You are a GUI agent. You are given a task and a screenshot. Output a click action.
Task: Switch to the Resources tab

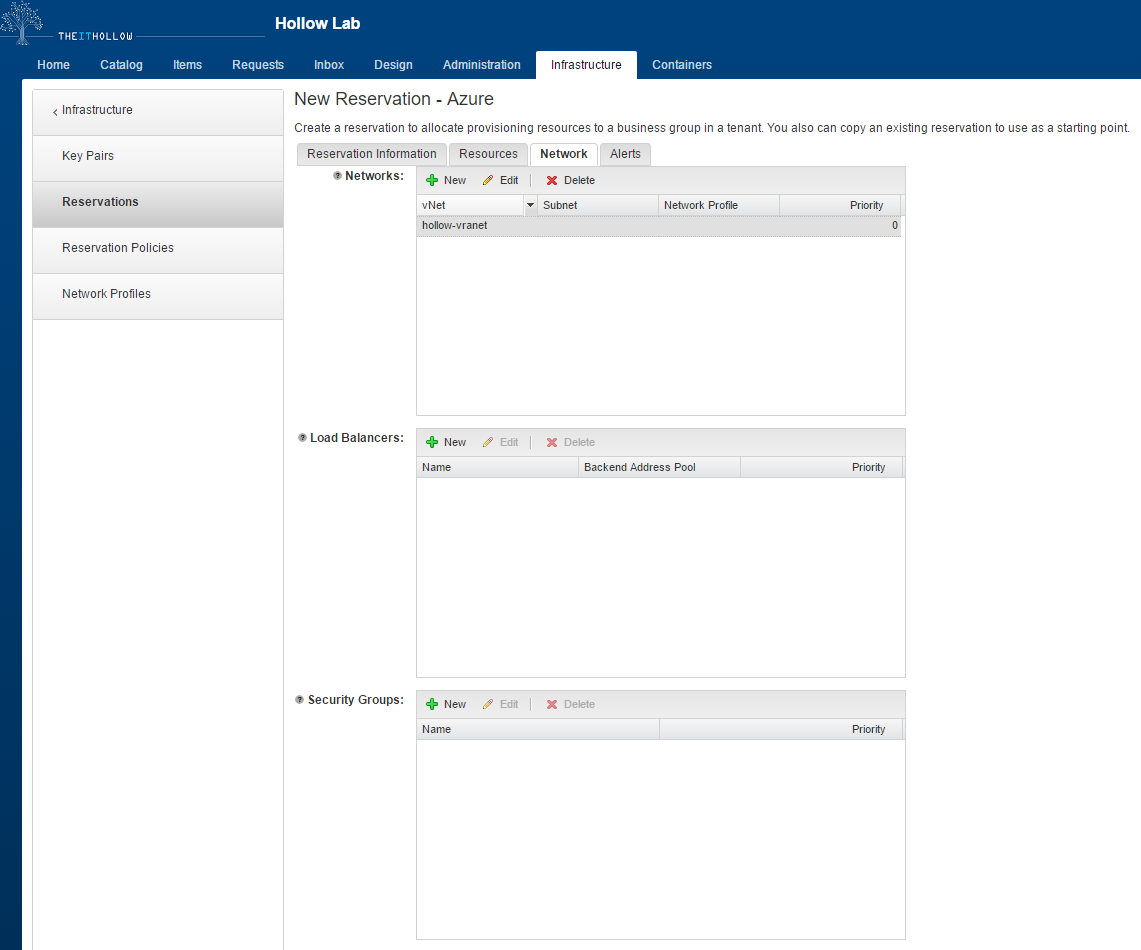click(x=488, y=154)
